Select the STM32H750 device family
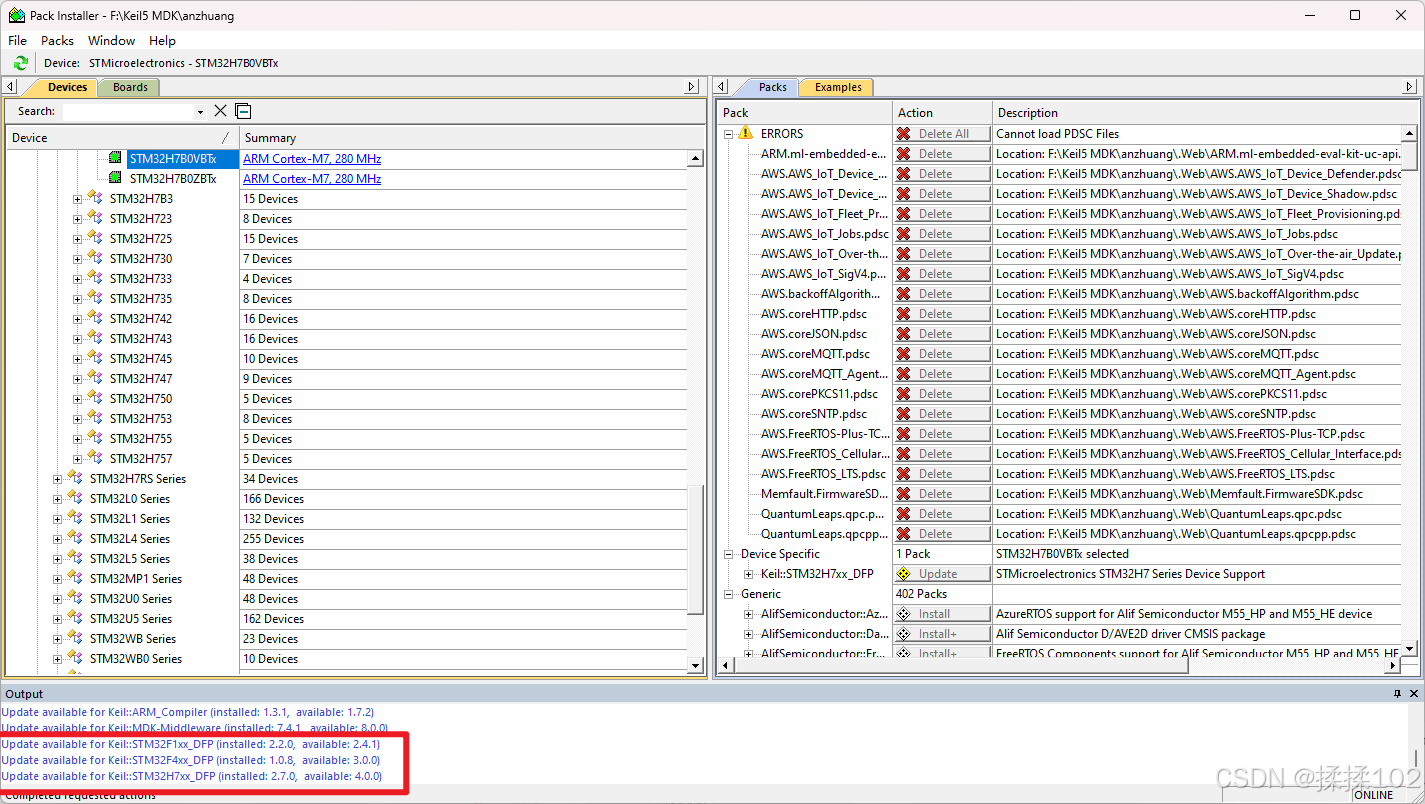 click(140, 398)
